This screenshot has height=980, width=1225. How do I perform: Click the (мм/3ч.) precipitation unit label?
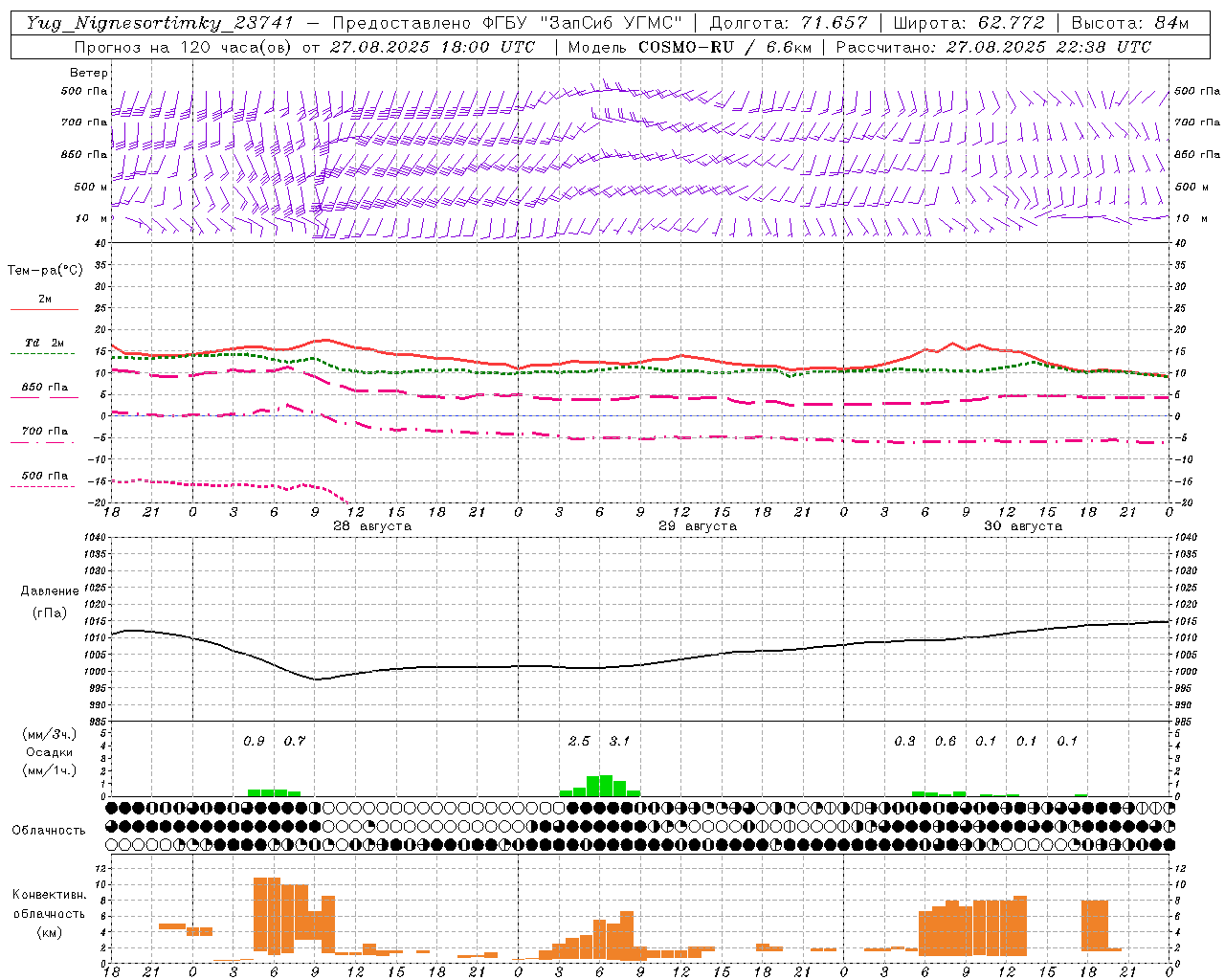click(49, 734)
